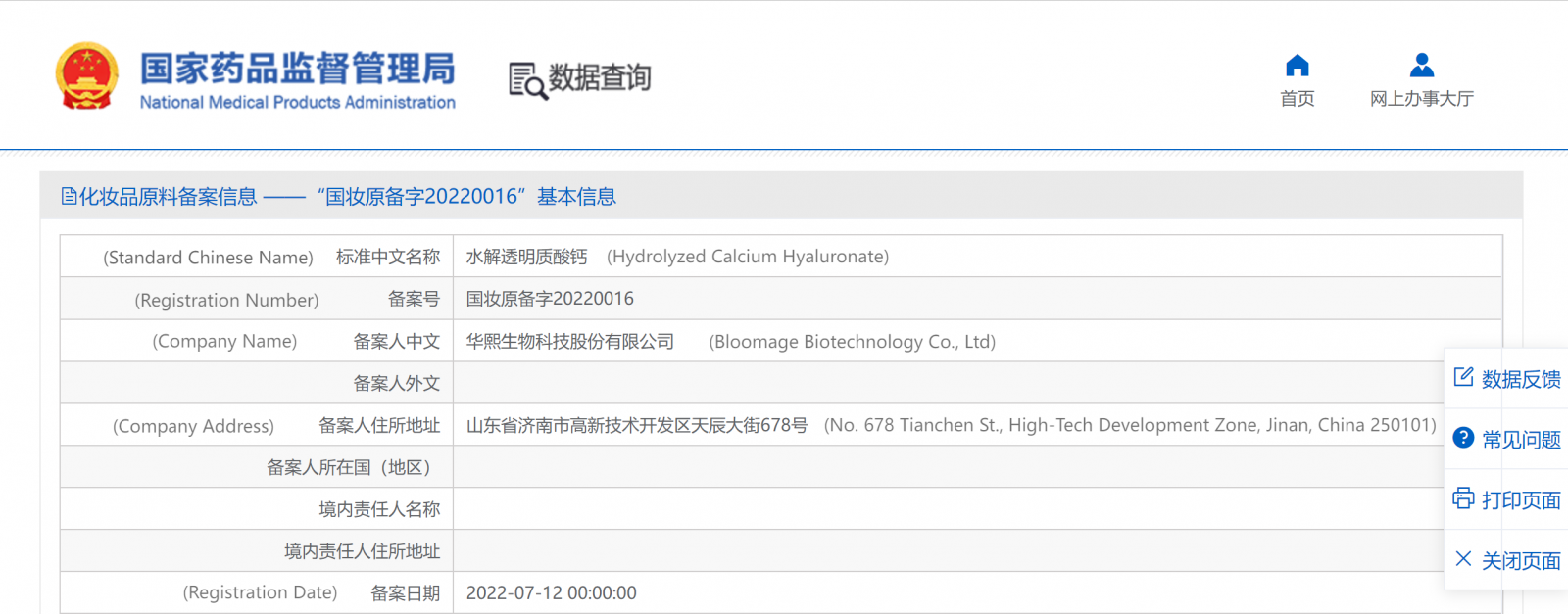Viewport: 1568px width, 614px height.
Task: Click the 境内责任人名称 row label
Action: (x=379, y=509)
